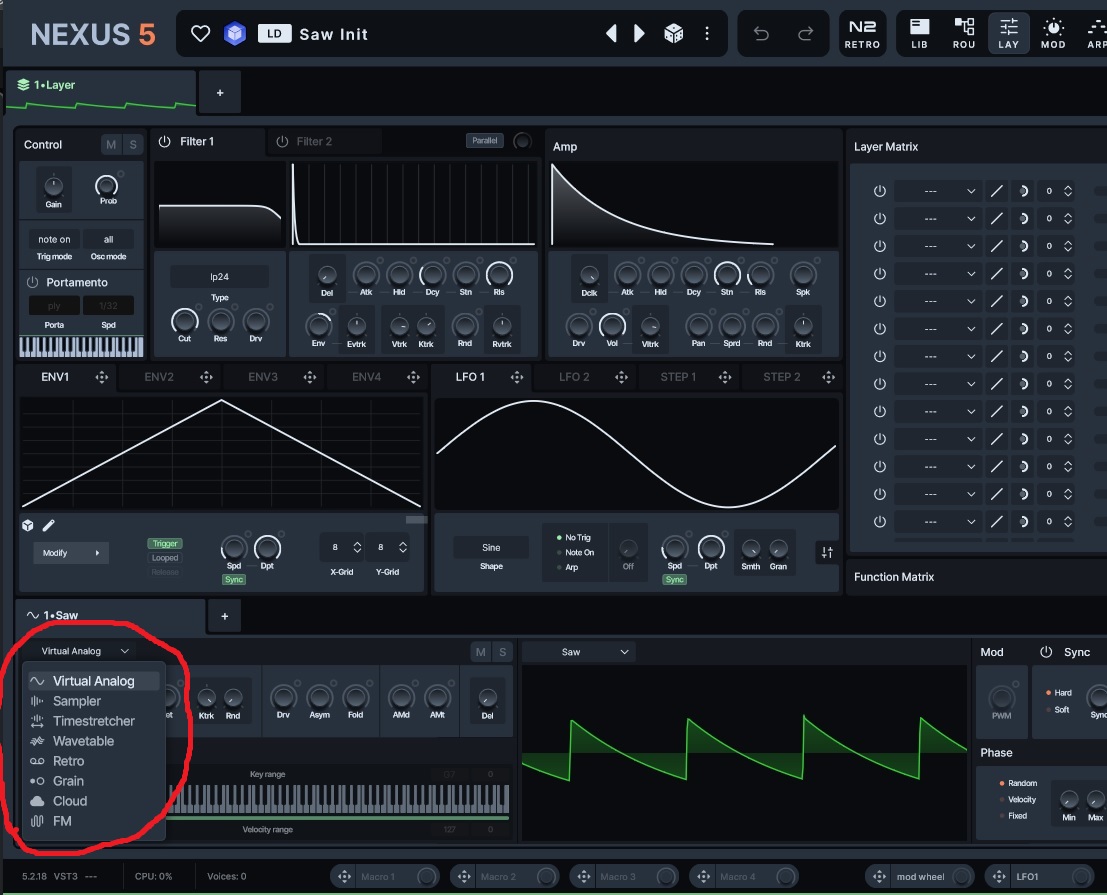Open second Layer Matrix source dropdown
This screenshot has height=895, width=1107.
point(937,219)
